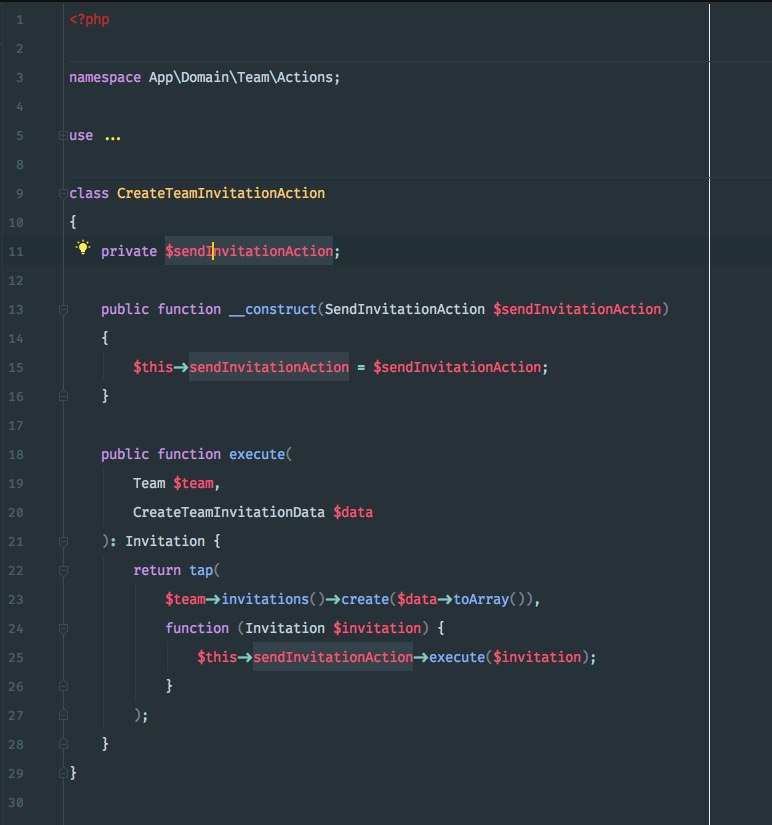Click the closing brace on line 29
This screenshot has height=825, width=772.
[x=73, y=773]
